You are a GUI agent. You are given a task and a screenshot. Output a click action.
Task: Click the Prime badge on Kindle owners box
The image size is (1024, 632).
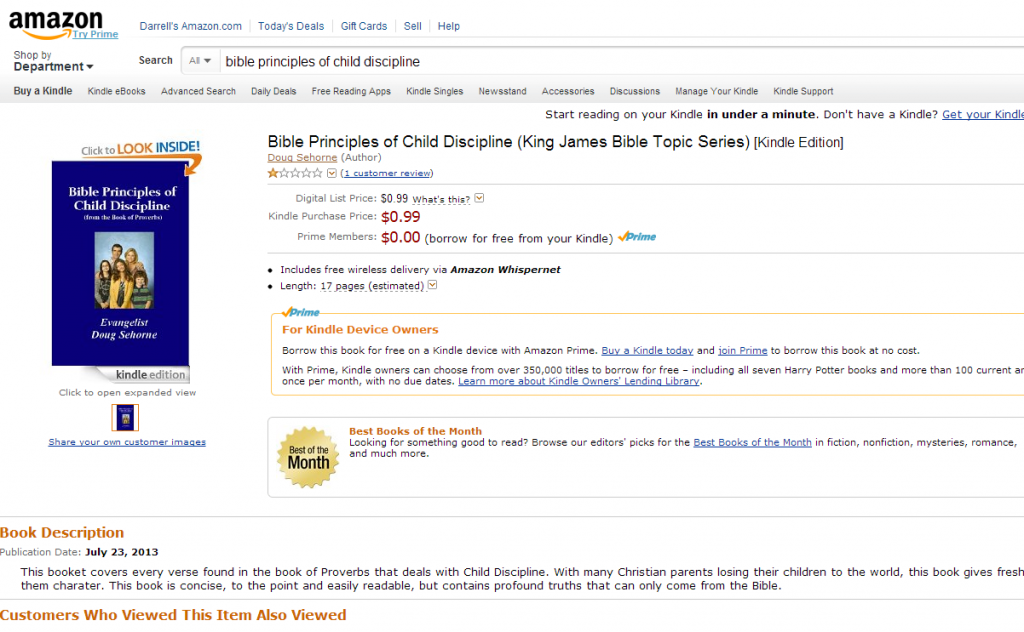(x=300, y=312)
